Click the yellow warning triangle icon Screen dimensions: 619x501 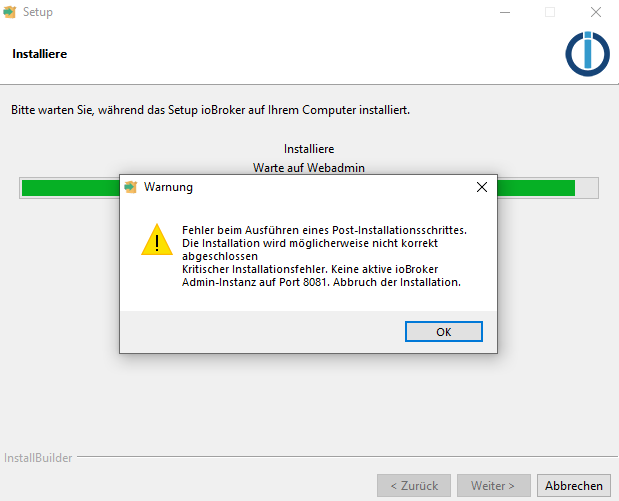click(x=157, y=240)
